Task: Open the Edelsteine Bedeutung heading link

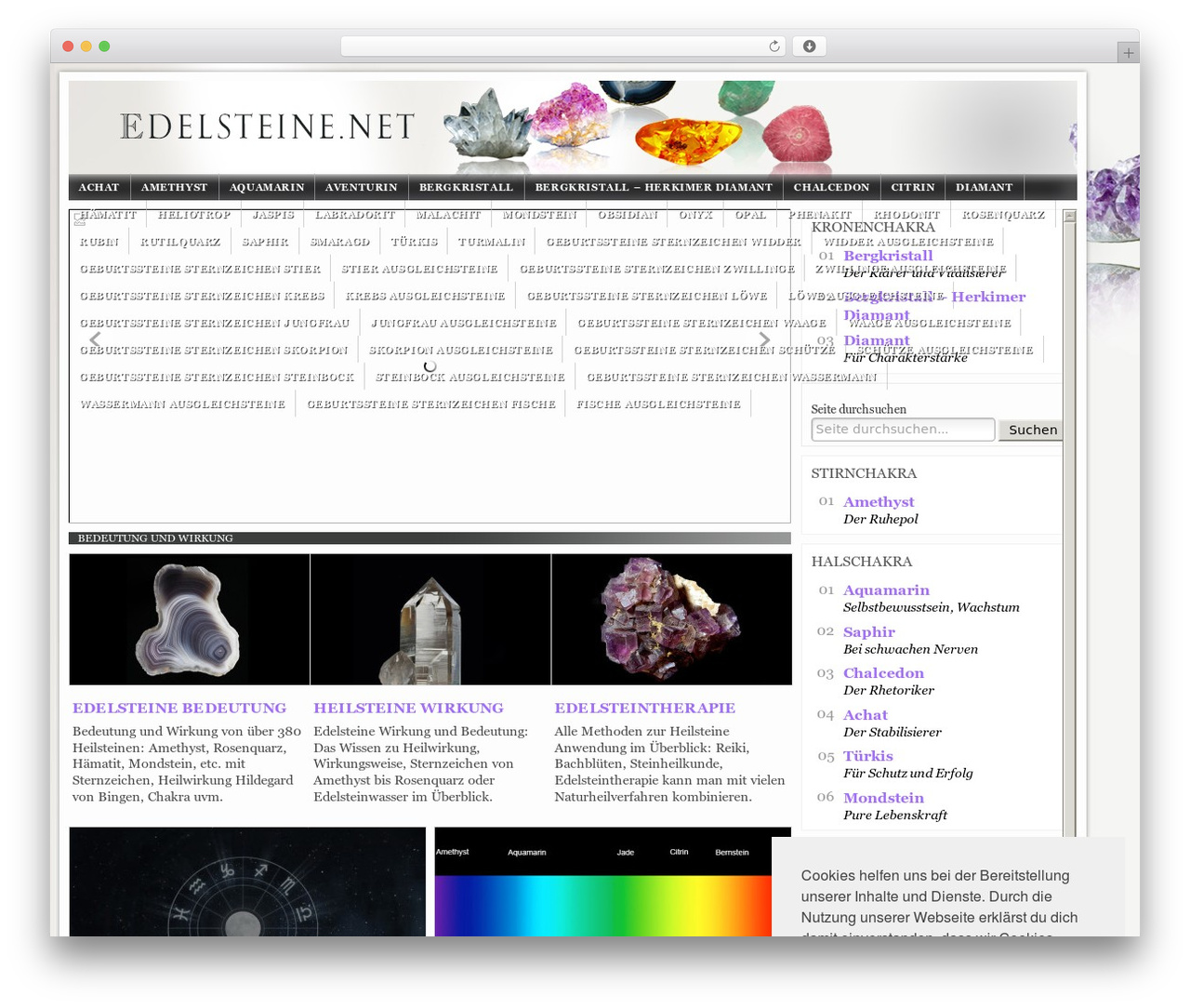Action: pyautogui.click(x=179, y=709)
